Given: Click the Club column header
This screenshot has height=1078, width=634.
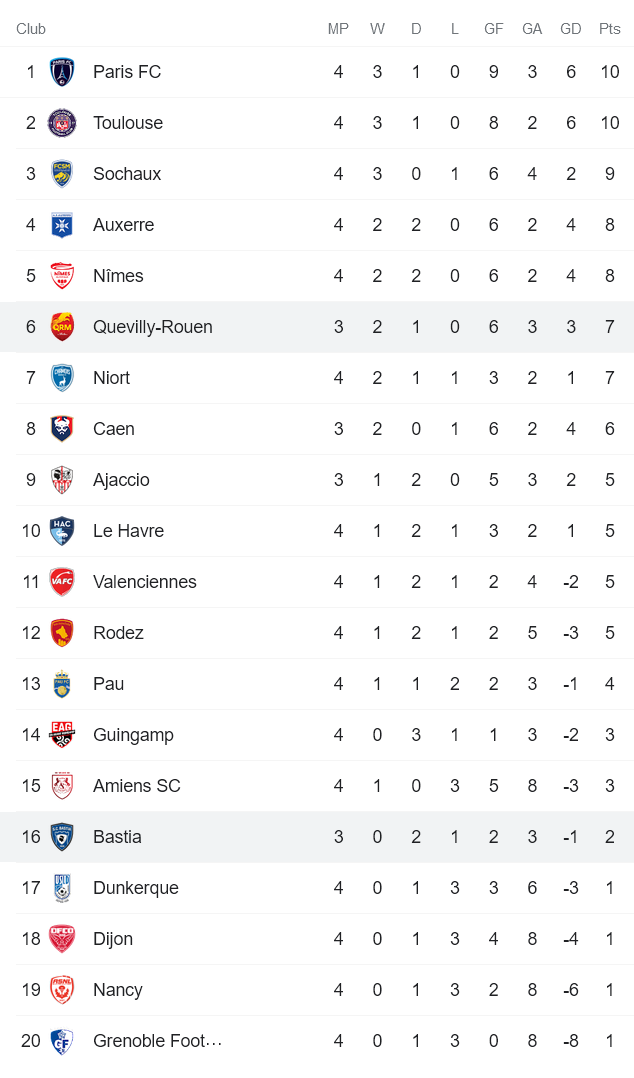Looking at the screenshot, I should pos(31,29).
